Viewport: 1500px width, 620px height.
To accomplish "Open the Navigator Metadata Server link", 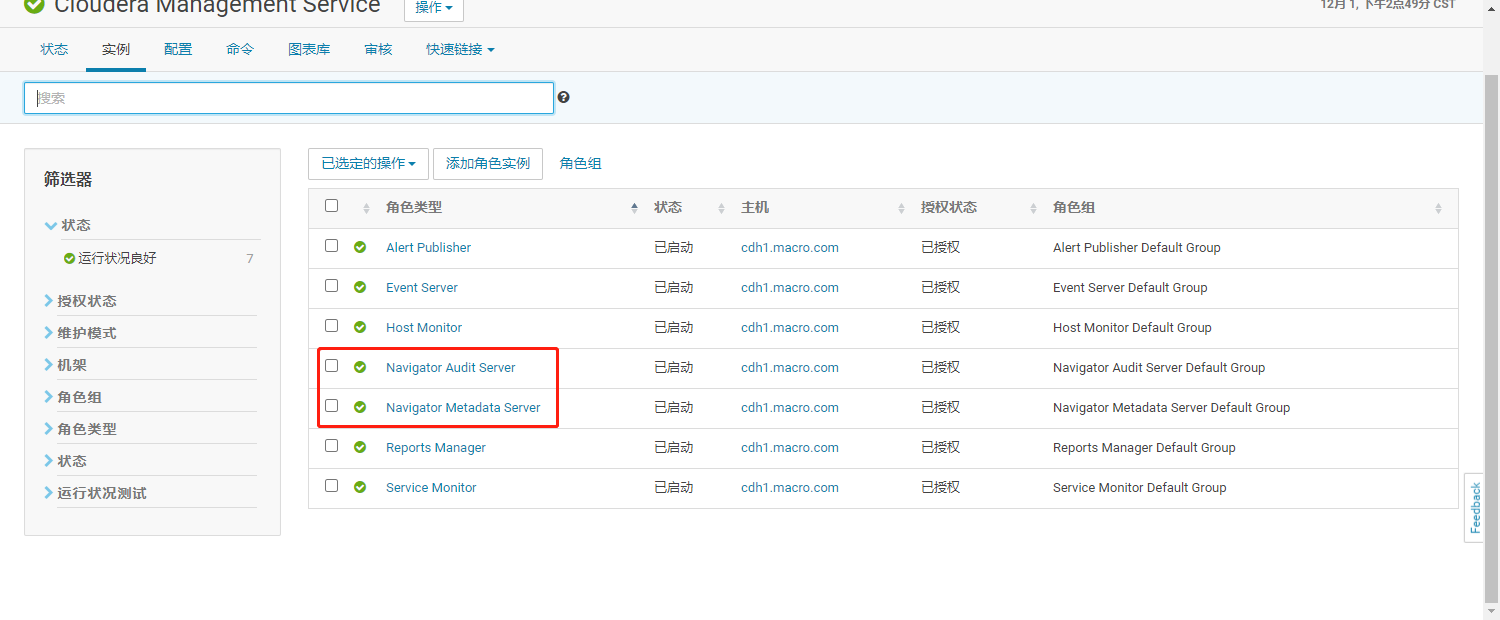I will [x=463, y=407].
